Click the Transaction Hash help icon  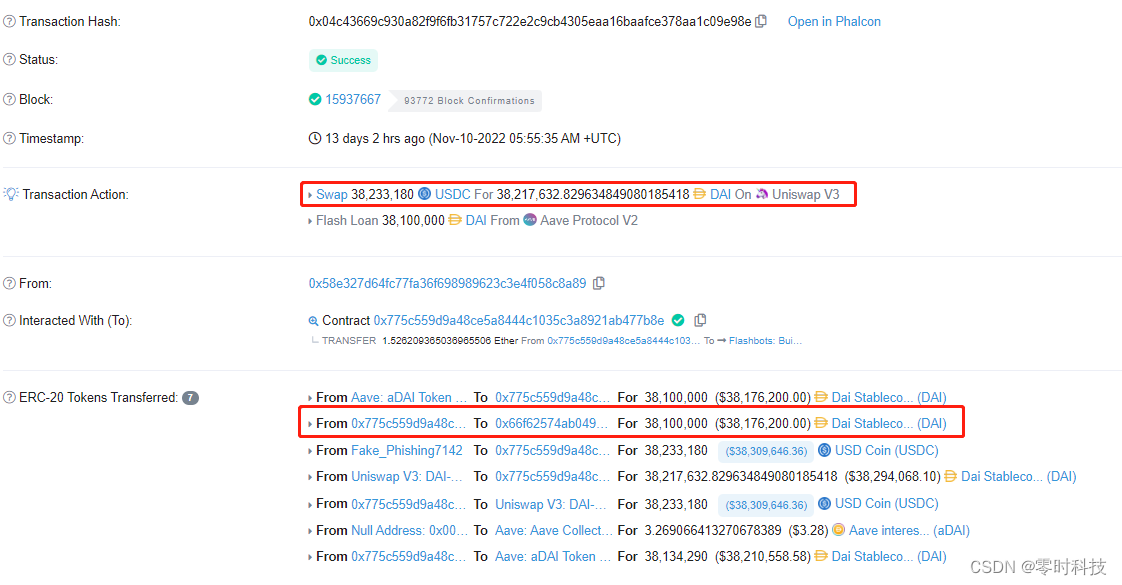9,21
